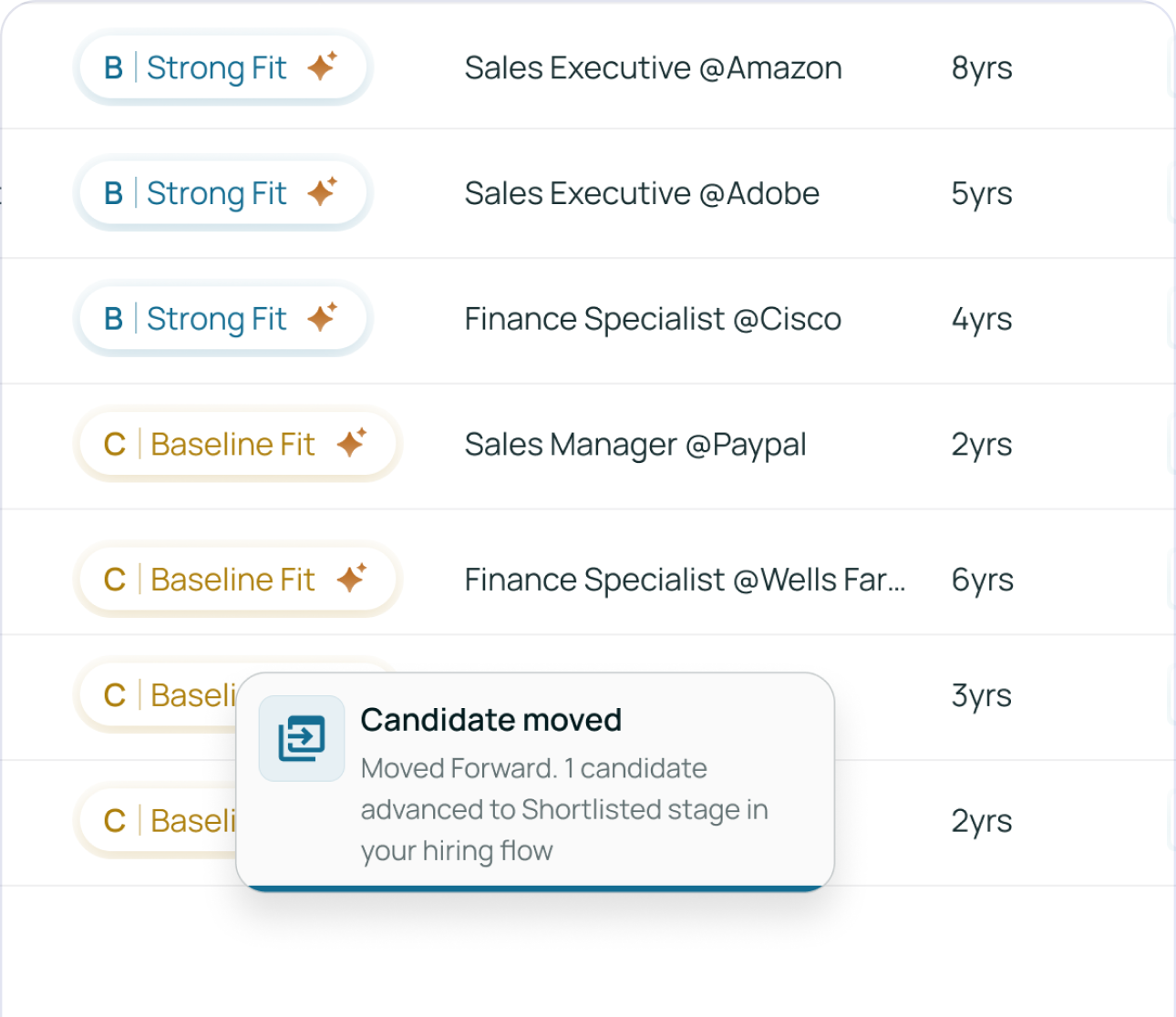
Task: Open Sales Executive @Amazon candidate row
Action: tap(653, 68)
